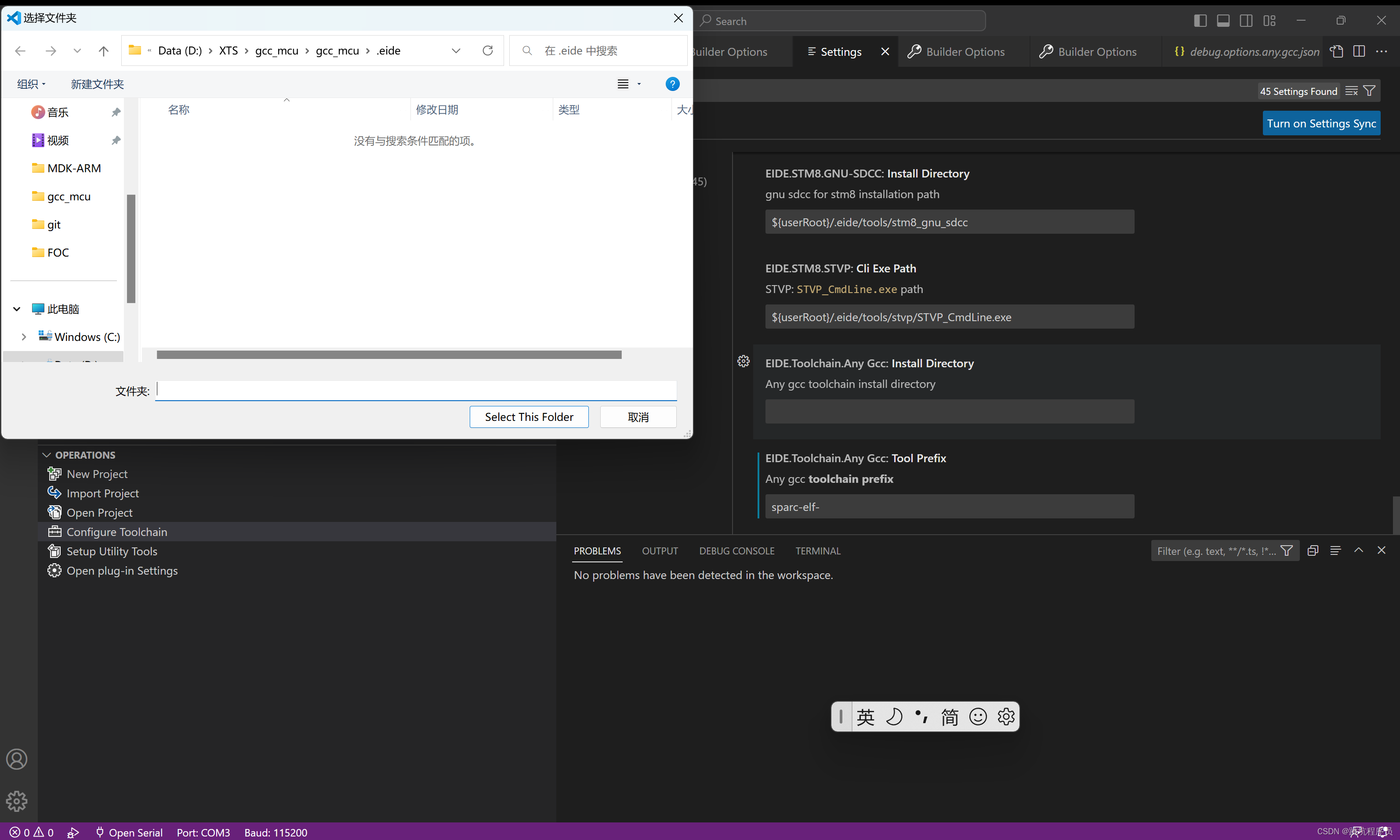Click the Configure Toolchain icon

54,531
